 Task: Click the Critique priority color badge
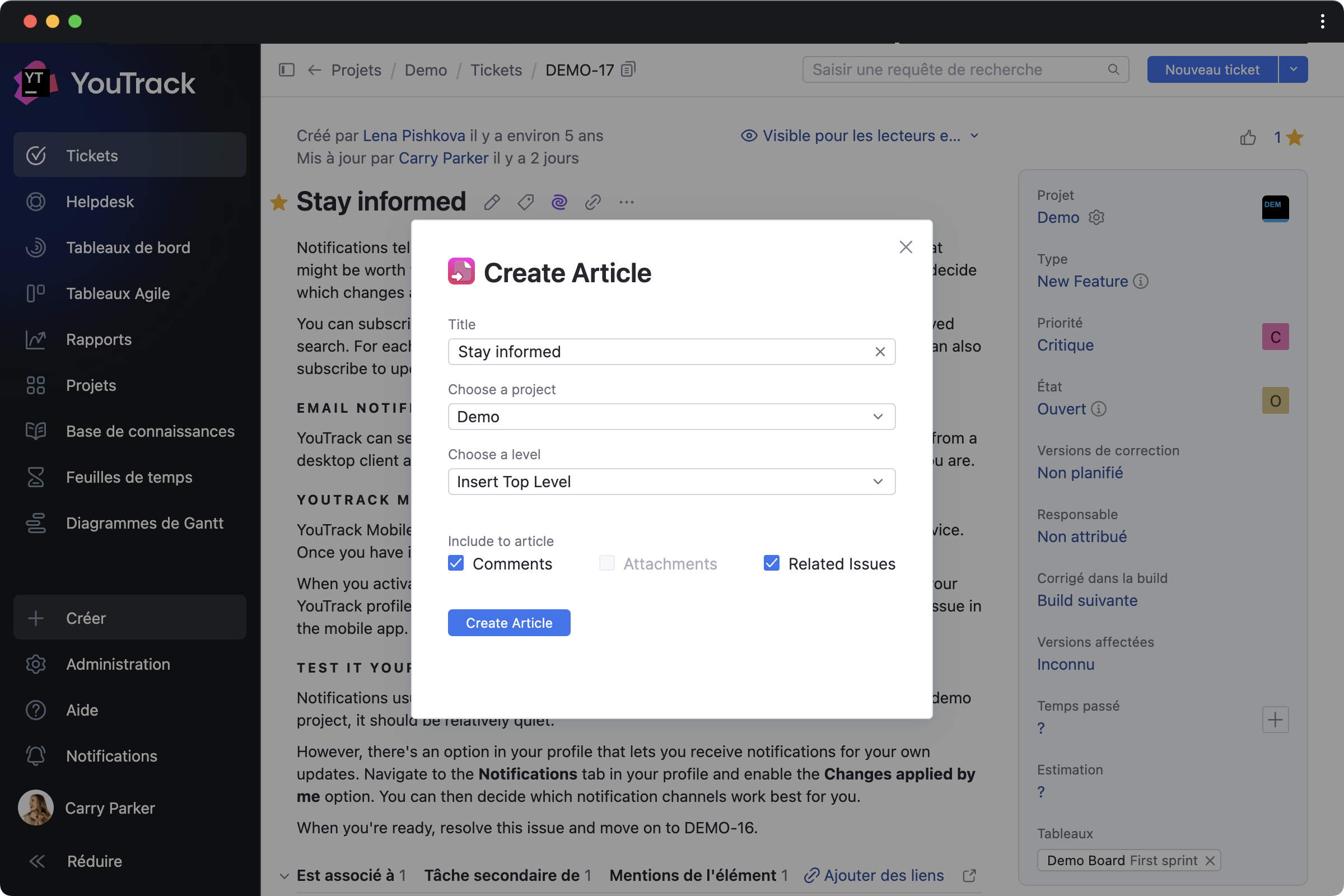[x=1275, y=337]
